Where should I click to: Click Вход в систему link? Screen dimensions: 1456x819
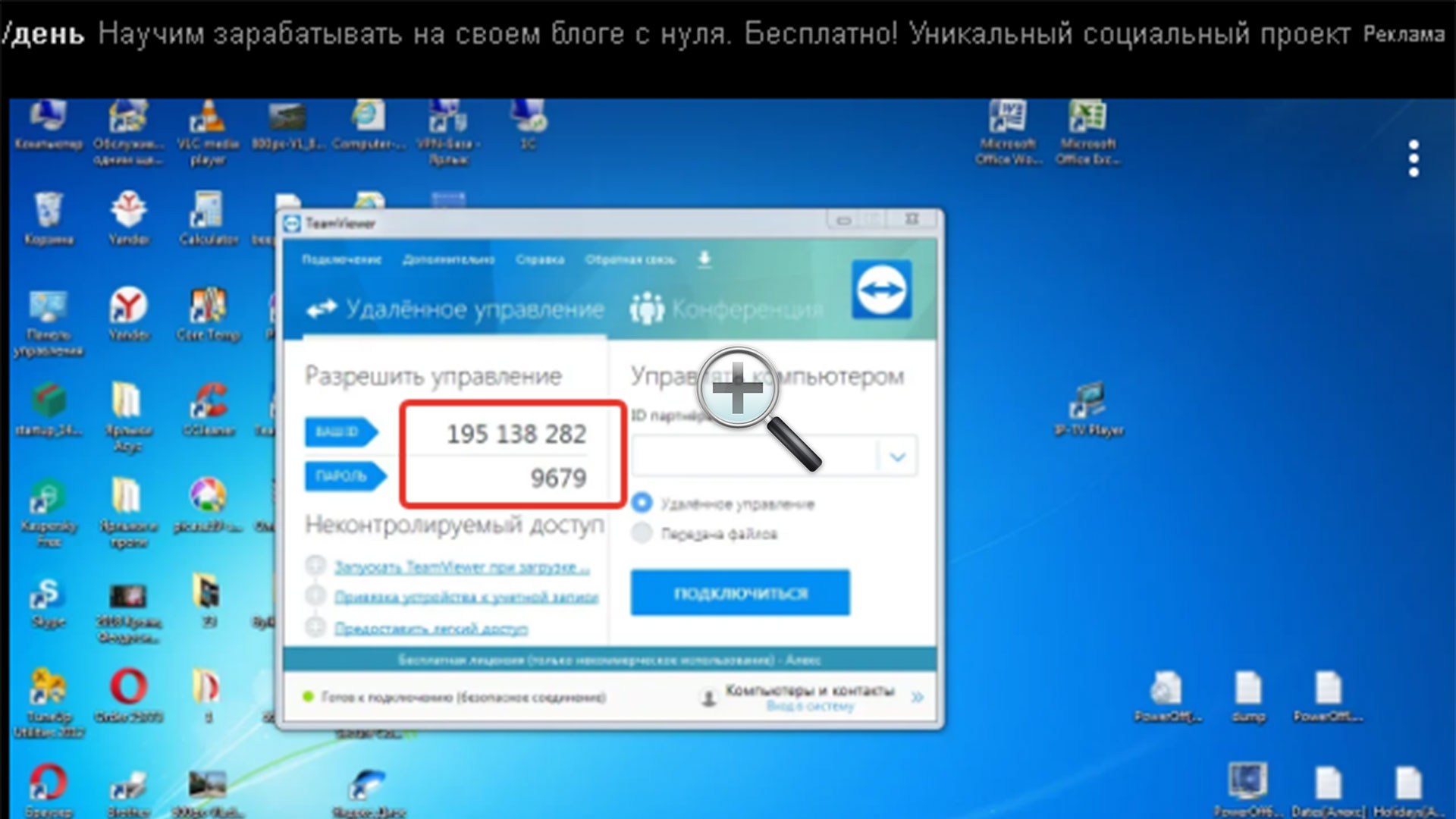pos(810,707)
